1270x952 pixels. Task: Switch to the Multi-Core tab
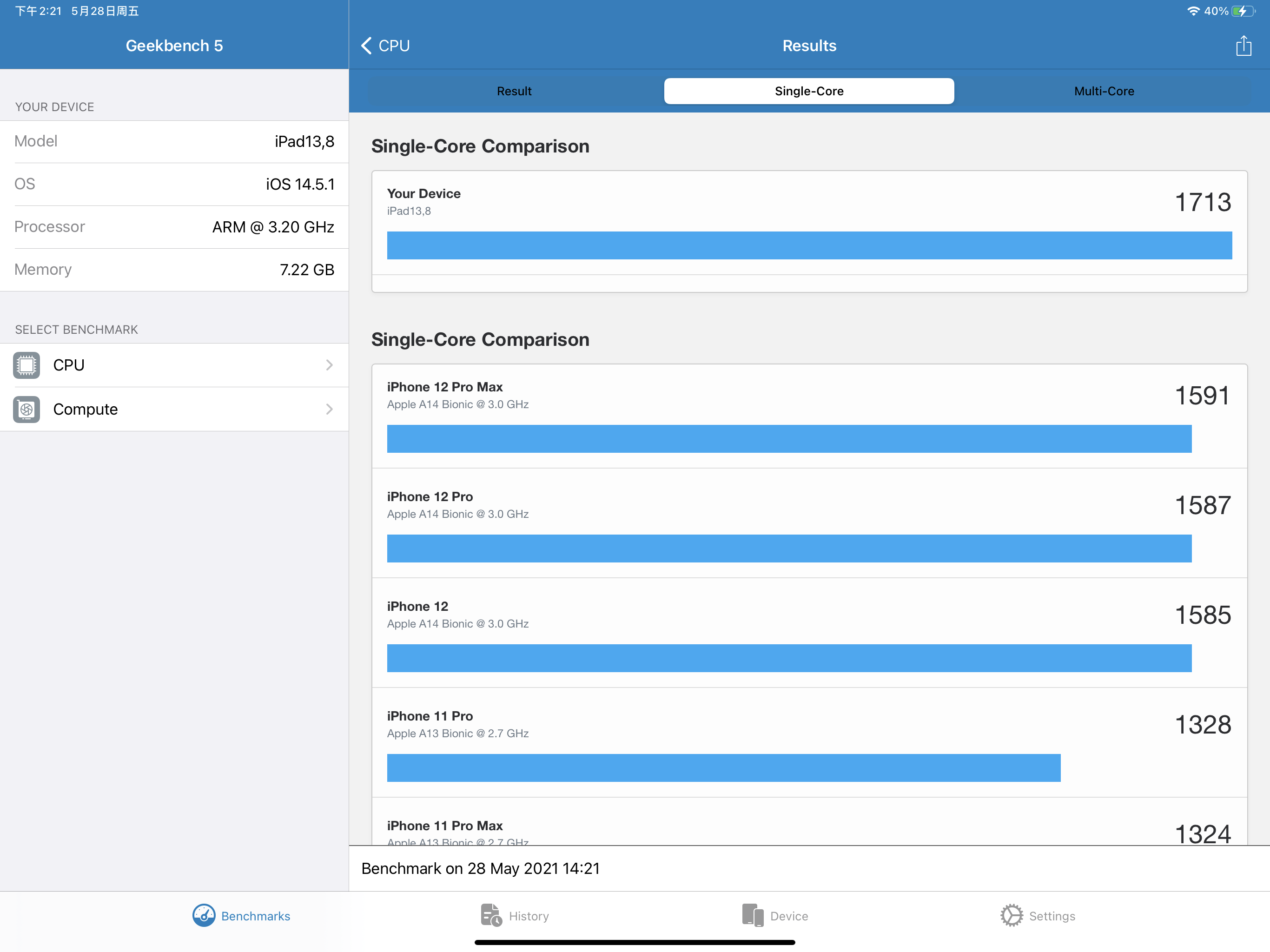(x=1104, y=91)
